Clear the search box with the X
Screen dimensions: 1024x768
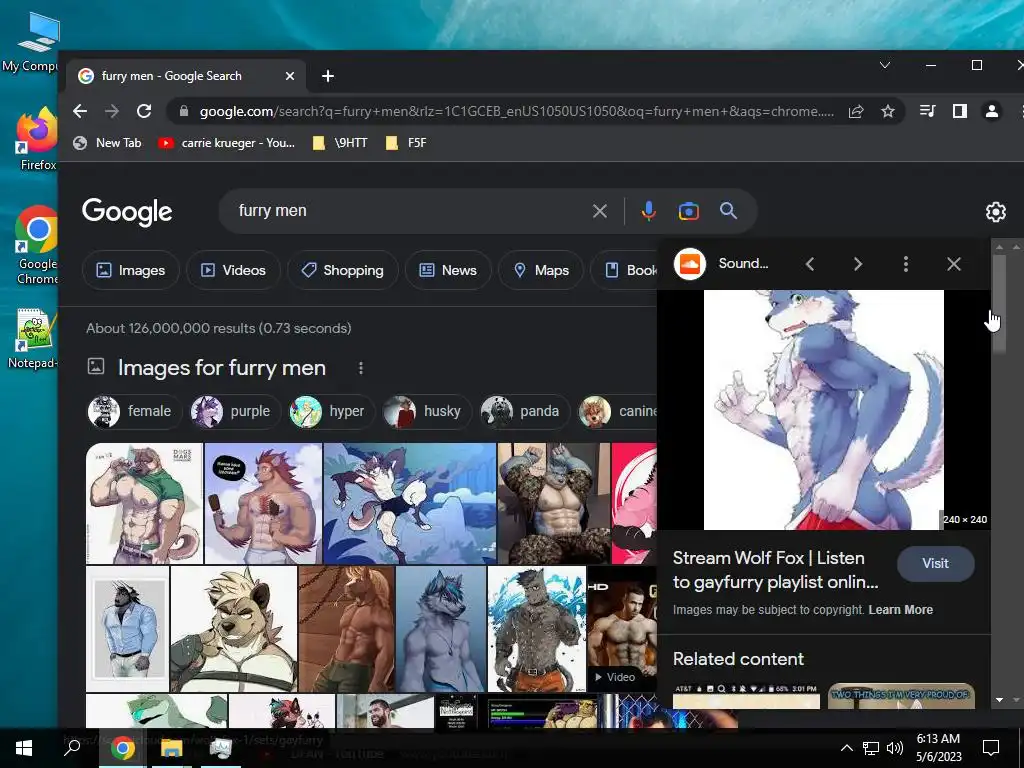(600, 211)
